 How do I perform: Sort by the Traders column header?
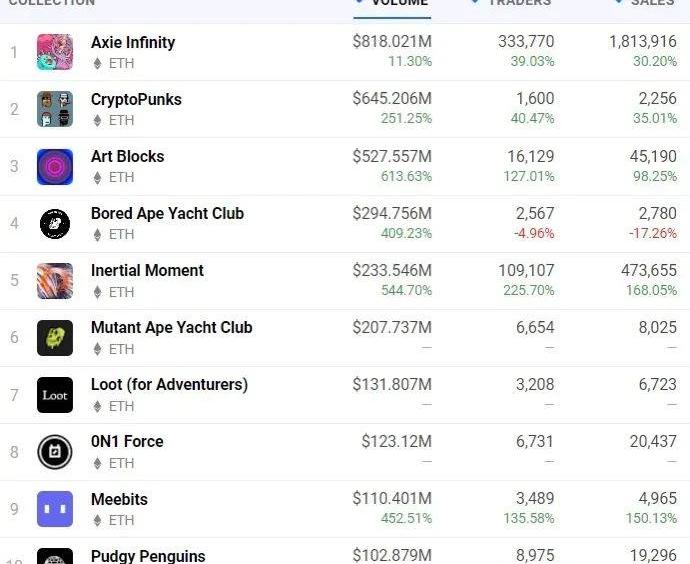pos(518,3)
